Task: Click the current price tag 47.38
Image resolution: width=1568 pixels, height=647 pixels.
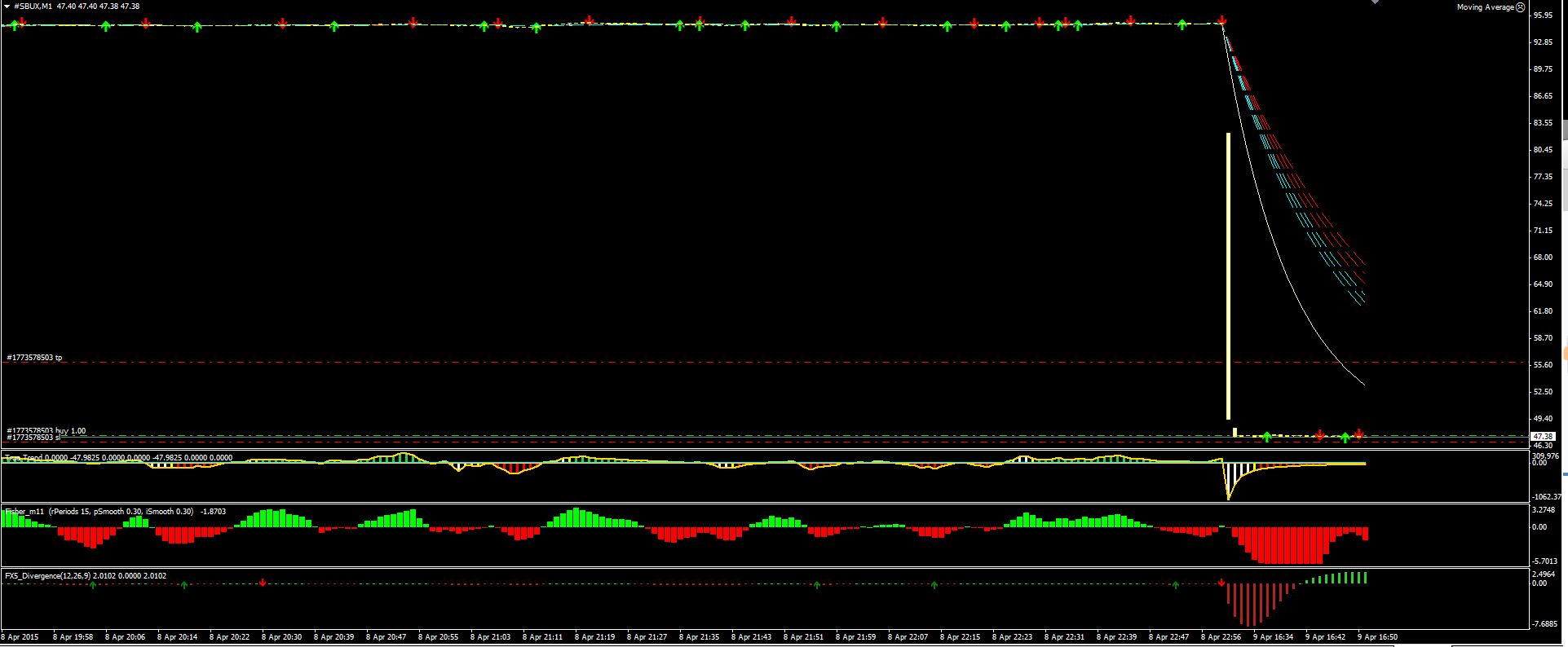Action: [1542, 437]
